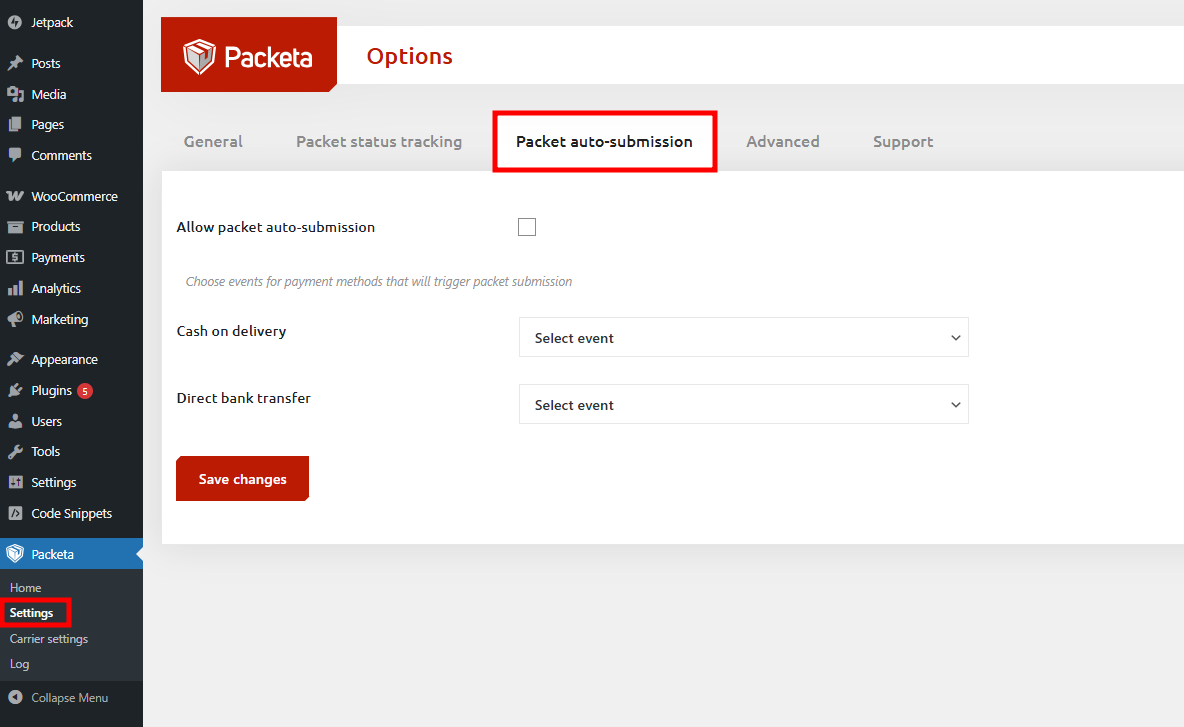Open the Cash on delivery event dropdown
Screen dimensions: 1184x727
[x=744, y=337]
